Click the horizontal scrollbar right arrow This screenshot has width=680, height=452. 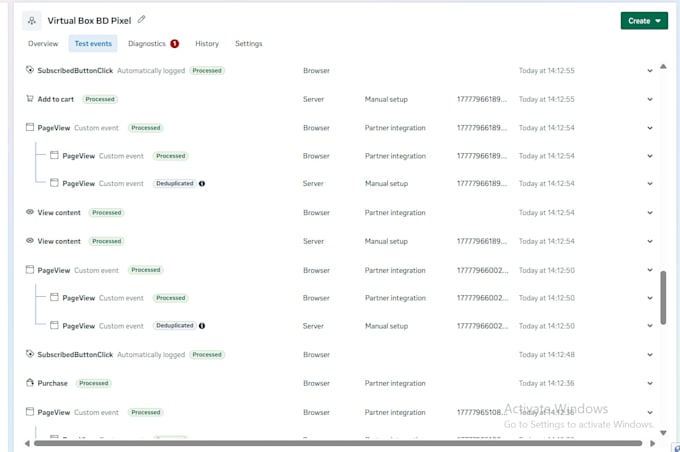652,443
